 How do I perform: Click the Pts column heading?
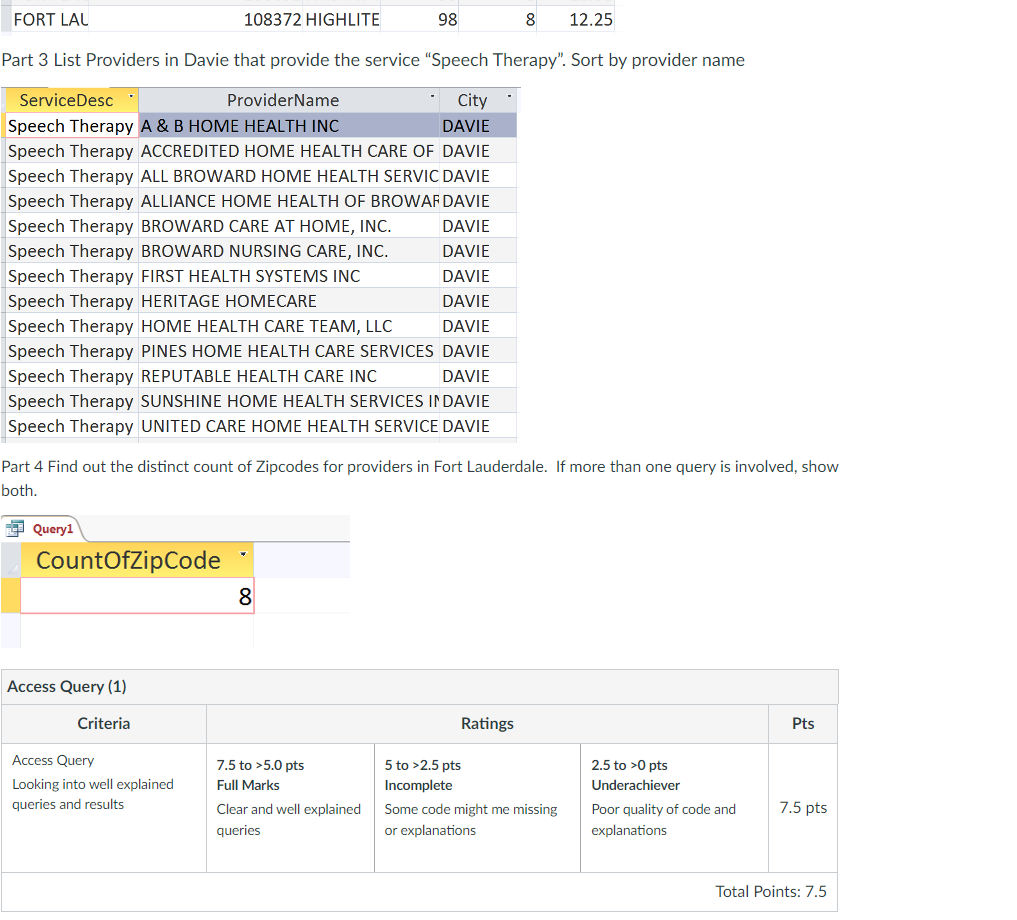point(803,723)
